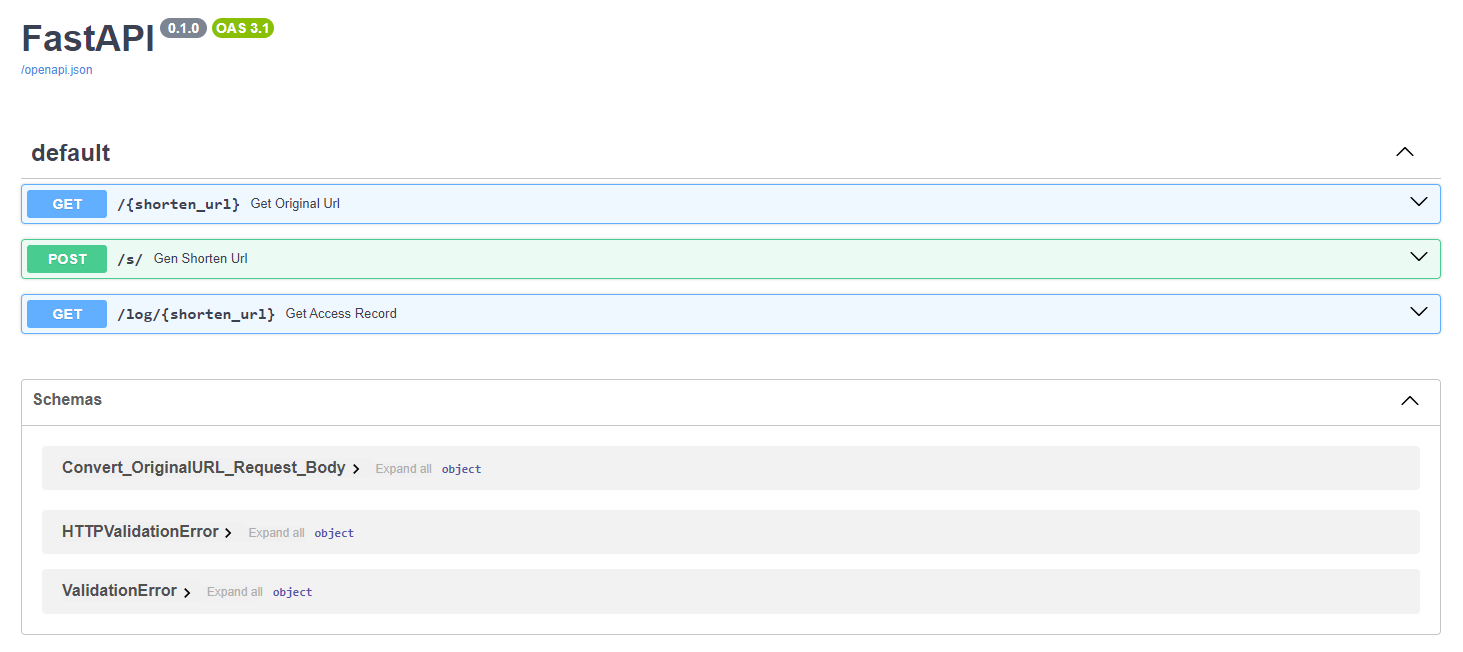Click the HTTPValidationError schema name

[140, 532]
